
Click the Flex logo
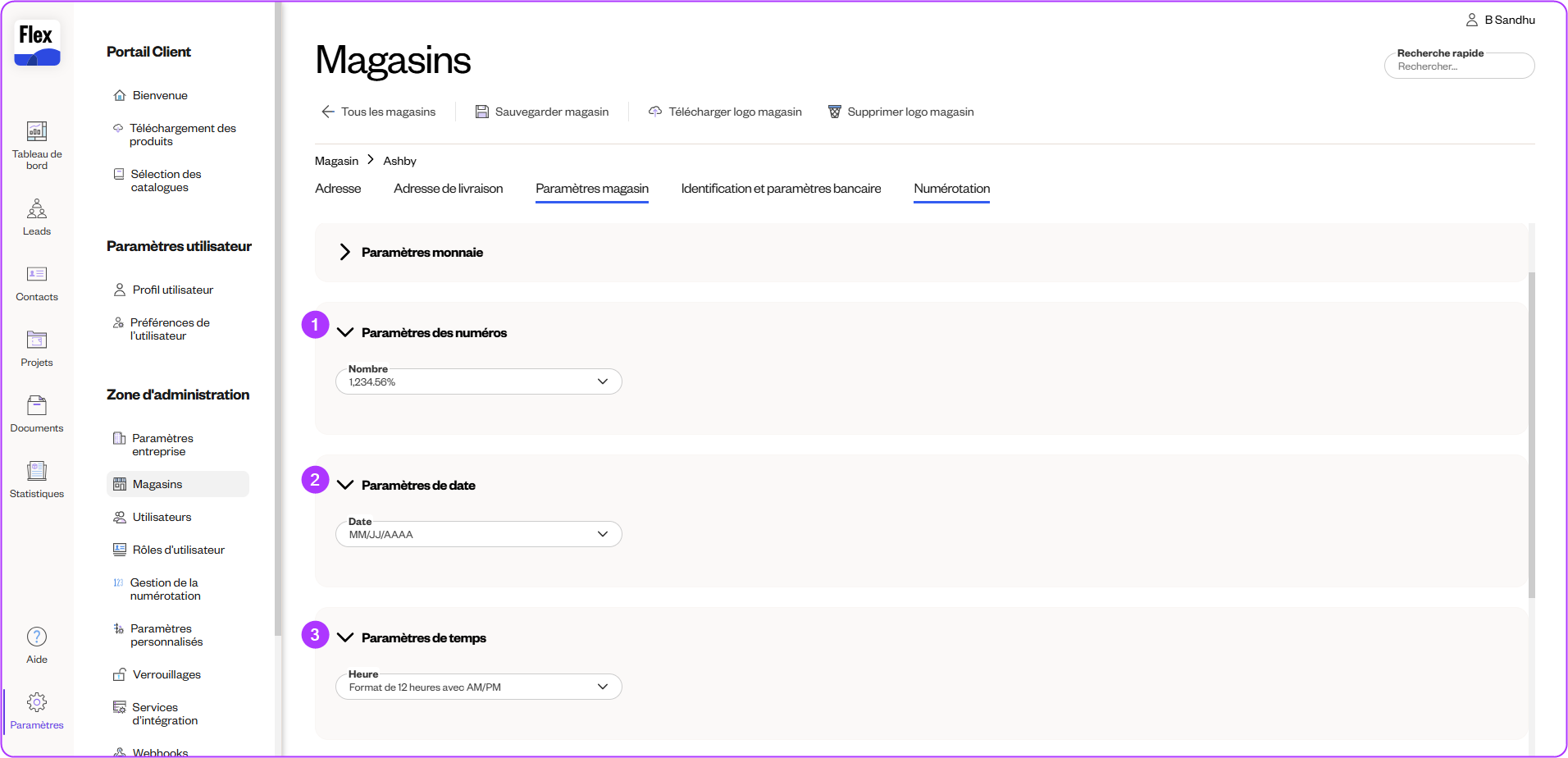37,43
